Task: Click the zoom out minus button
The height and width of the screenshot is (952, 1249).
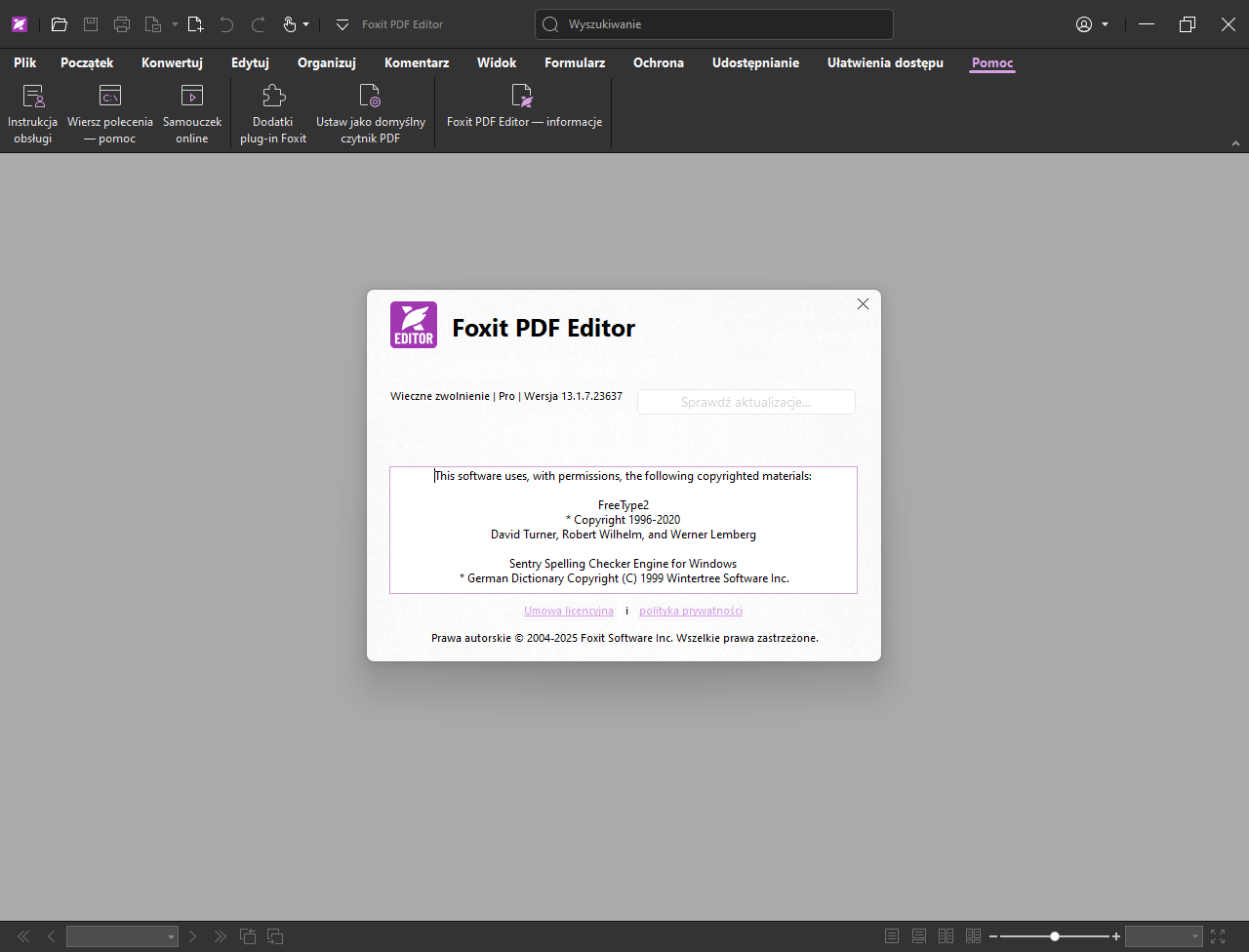Action: click(x=993, y=936)
